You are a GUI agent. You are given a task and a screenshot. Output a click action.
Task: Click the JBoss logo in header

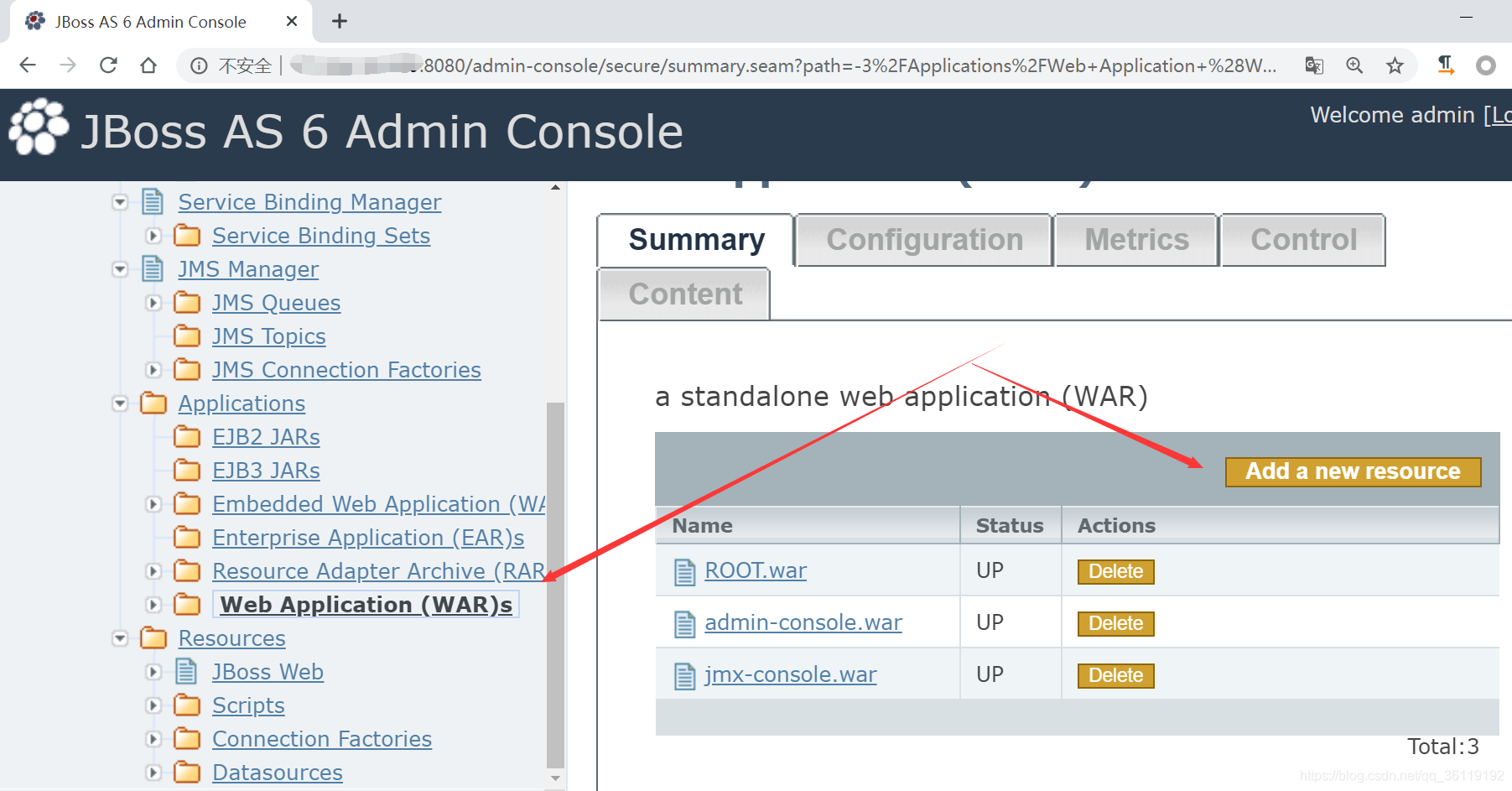[39, 127]
